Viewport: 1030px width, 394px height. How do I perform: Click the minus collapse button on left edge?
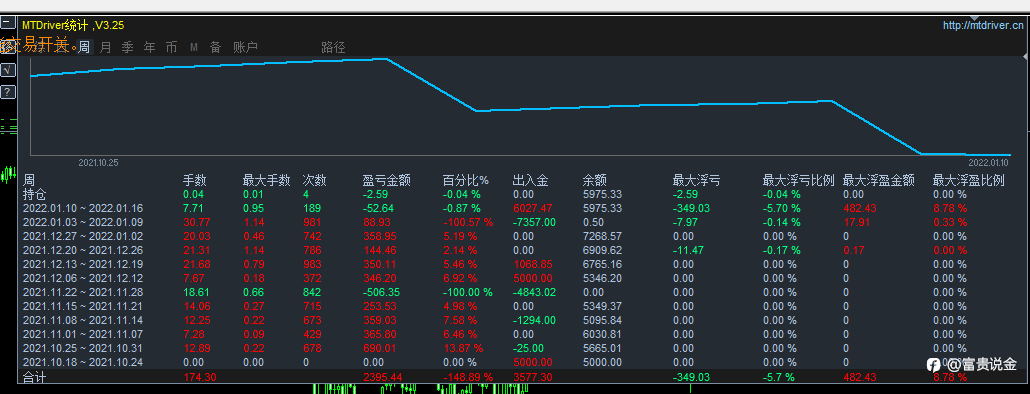click(x=7, y=22)
